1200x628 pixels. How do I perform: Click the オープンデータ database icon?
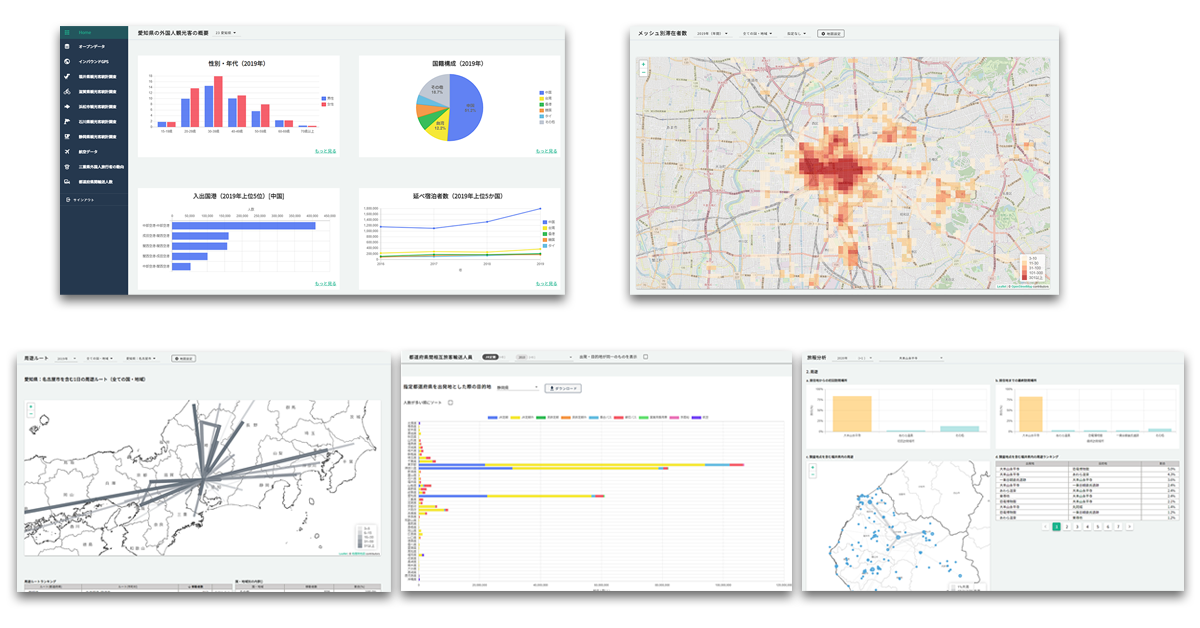(67, 47)
